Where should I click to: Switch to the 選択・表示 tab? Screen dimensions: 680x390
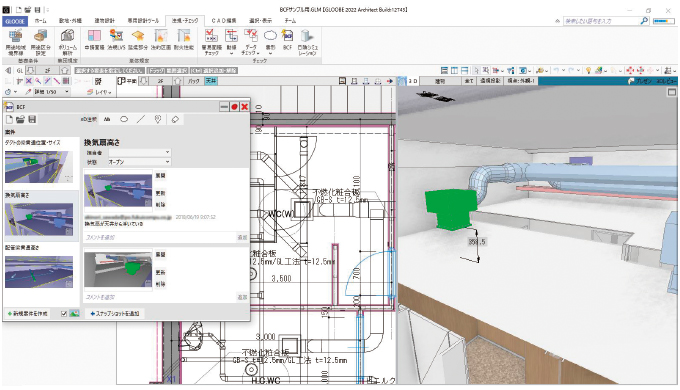tap(260, 21)
